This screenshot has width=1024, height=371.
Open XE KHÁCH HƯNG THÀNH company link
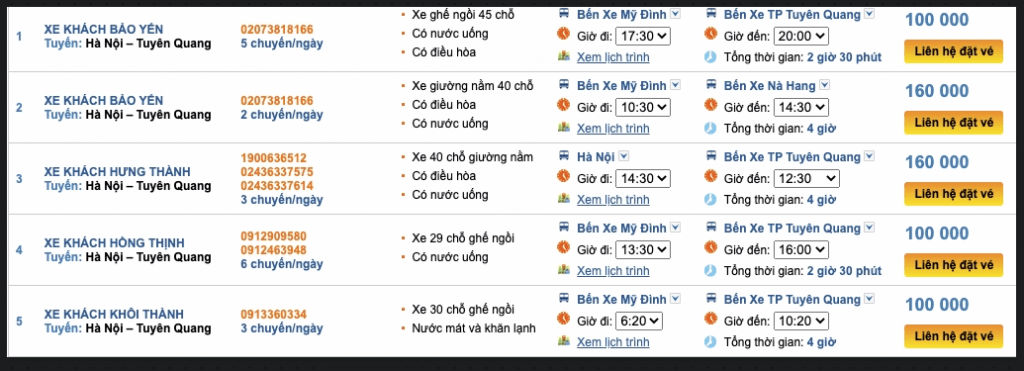tap(118, 172)
